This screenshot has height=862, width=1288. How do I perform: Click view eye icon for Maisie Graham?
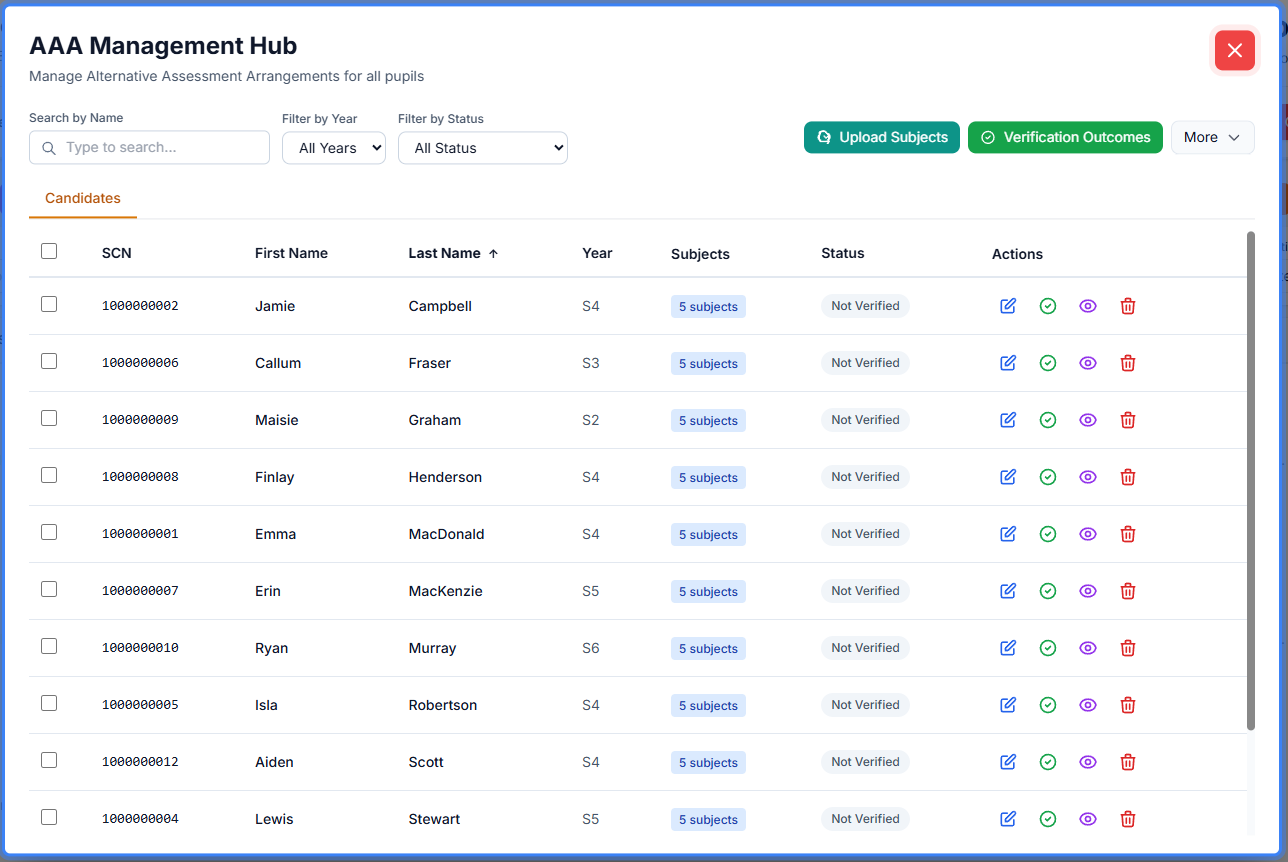tap(1088, 420)
